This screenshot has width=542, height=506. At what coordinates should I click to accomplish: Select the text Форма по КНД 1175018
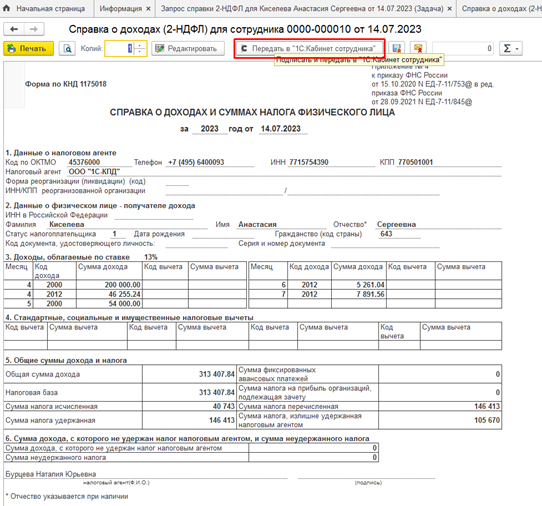point(66,84)
